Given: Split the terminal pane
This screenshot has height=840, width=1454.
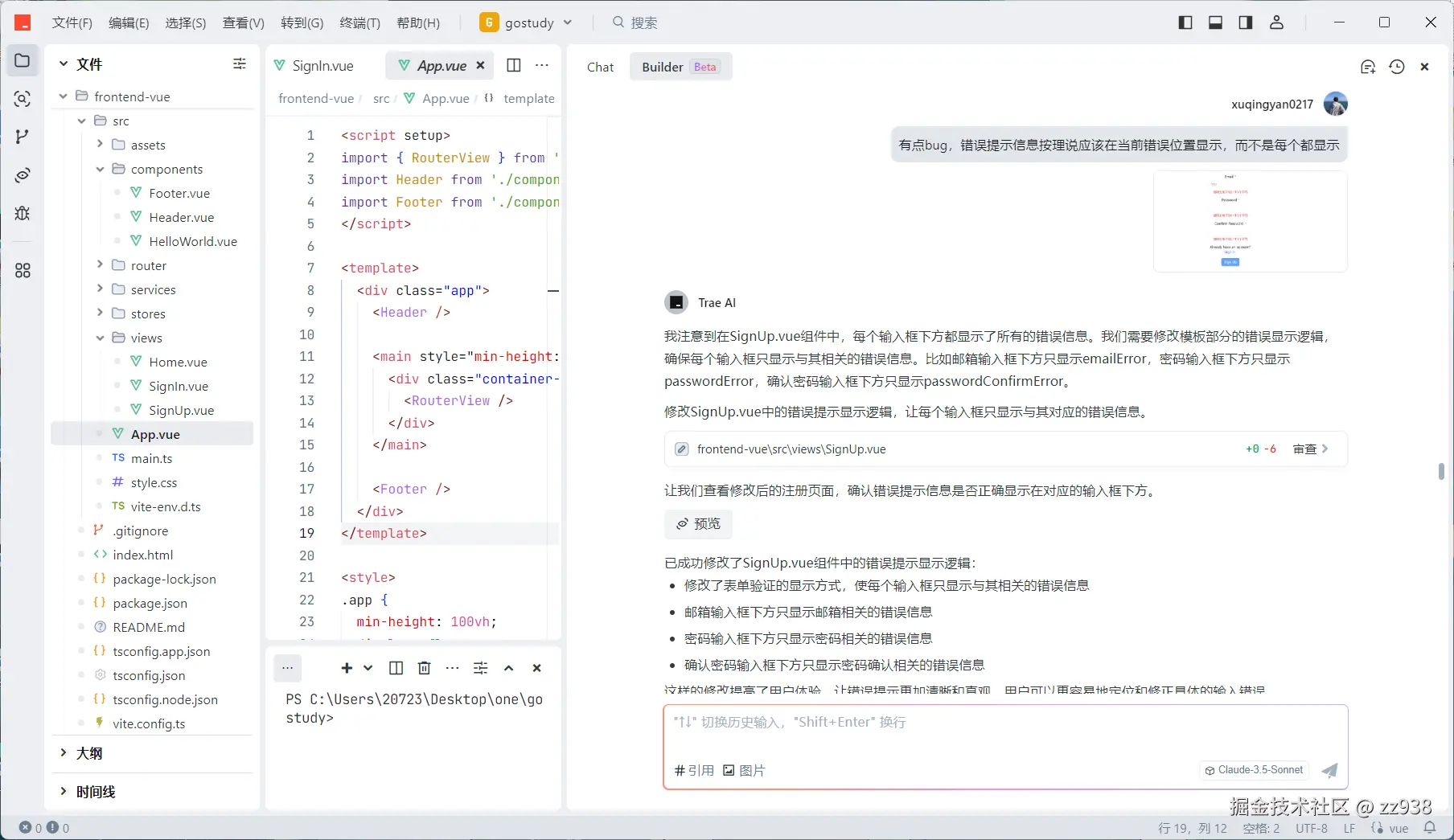Looking at the screenshot, I should tap(396, 668).
